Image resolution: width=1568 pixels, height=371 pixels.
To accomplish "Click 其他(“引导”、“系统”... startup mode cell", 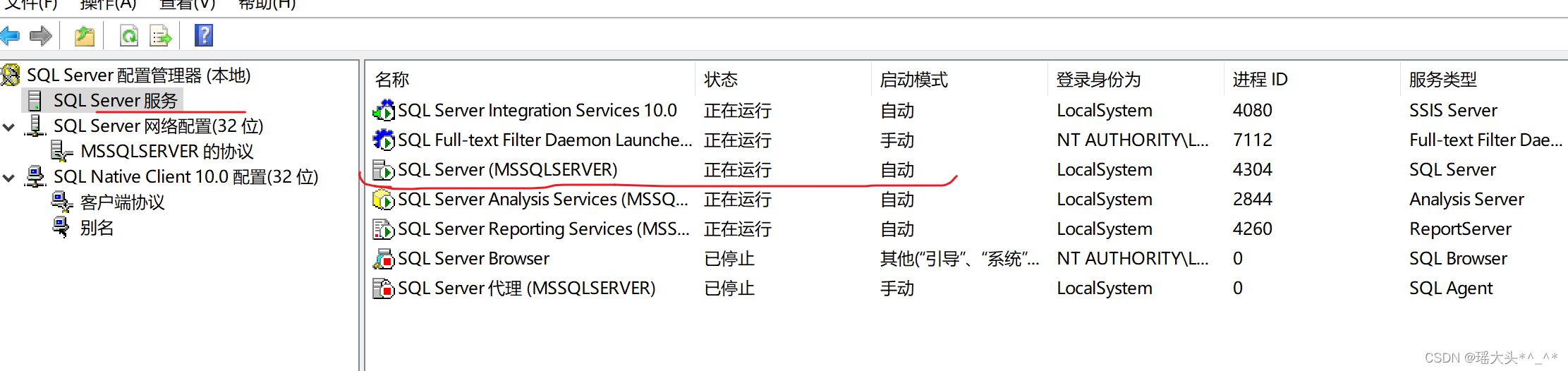I will click(959, 259).
